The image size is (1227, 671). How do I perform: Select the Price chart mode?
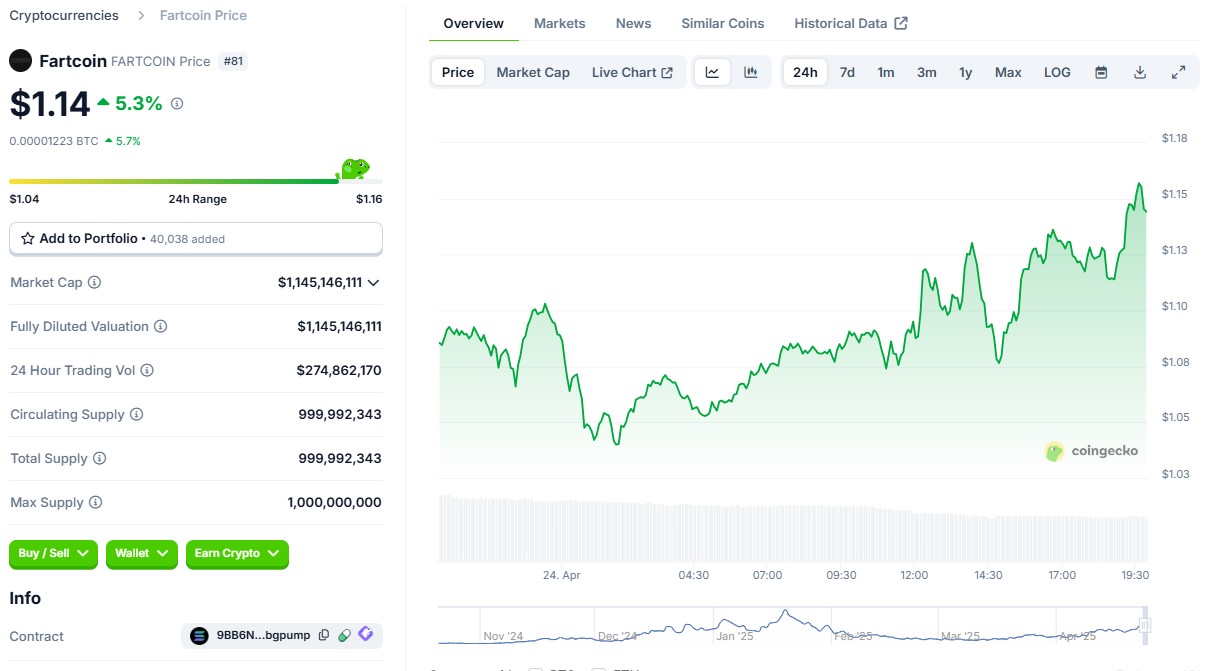458,72
